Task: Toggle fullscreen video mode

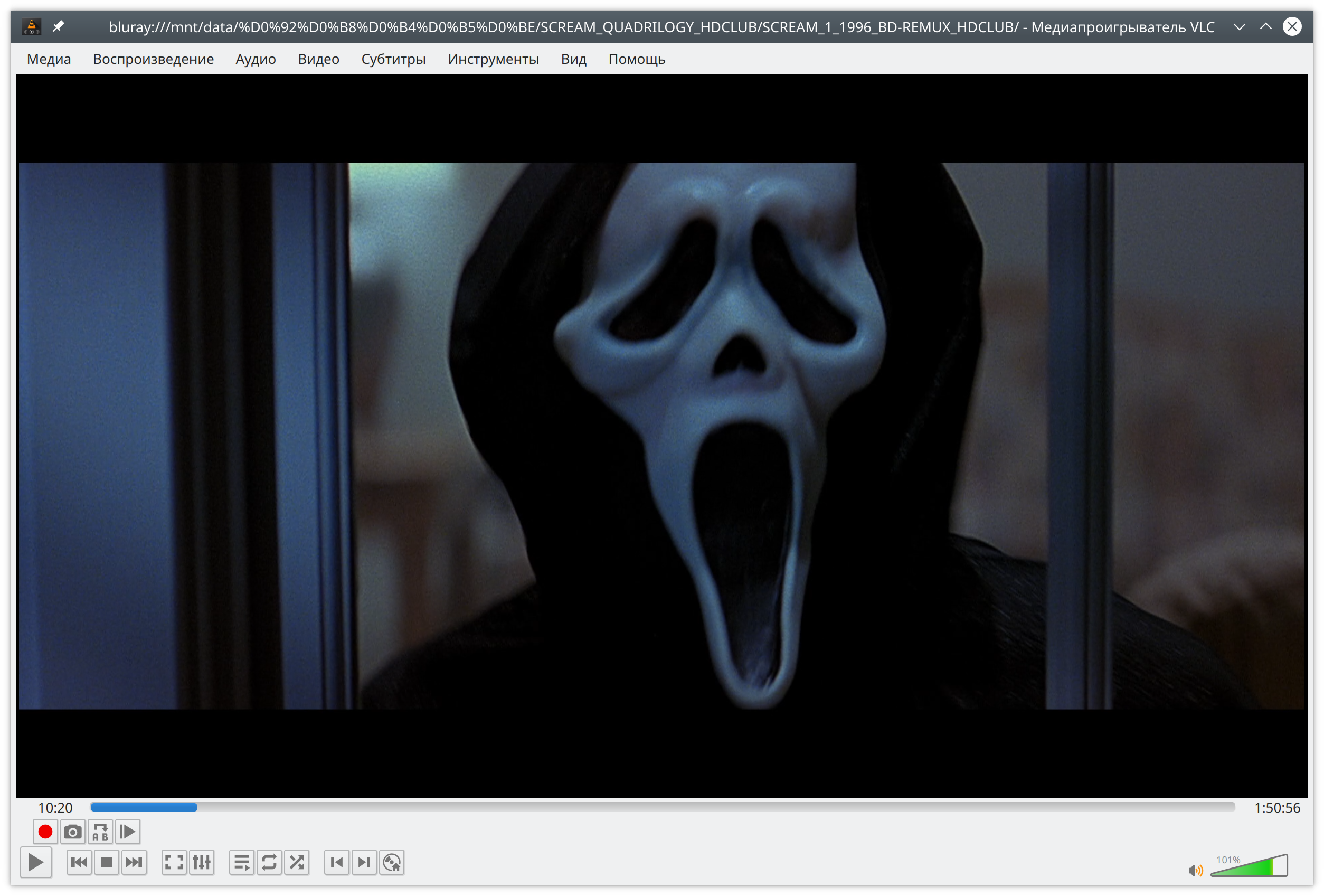Action: [x=174, y=862]
